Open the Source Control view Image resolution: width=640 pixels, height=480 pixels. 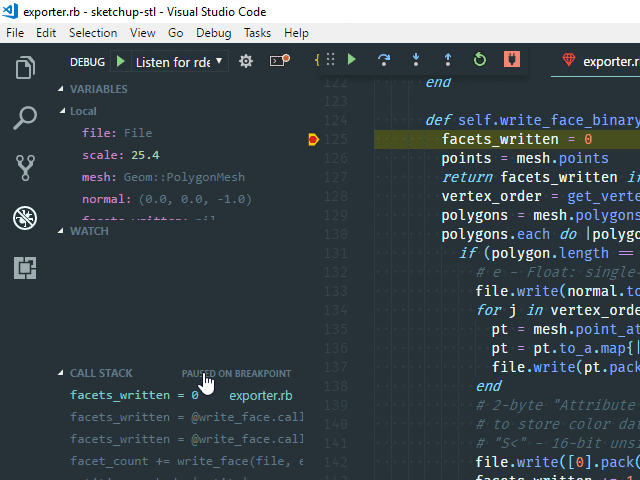pyautogui.click(x=25, y=167)
